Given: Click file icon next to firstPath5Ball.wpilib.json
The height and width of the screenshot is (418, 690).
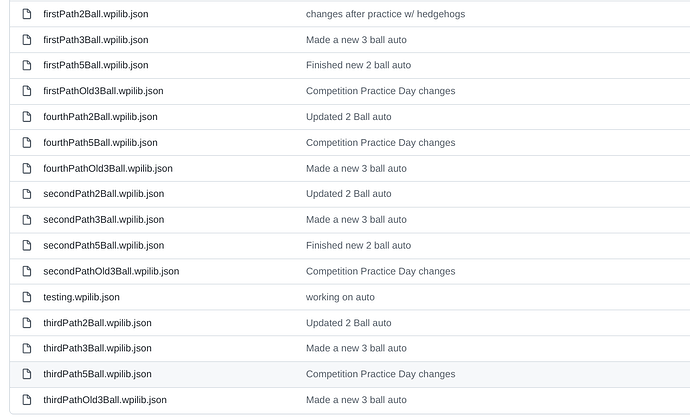Looking at the screenshot, I should coord(27,66).
